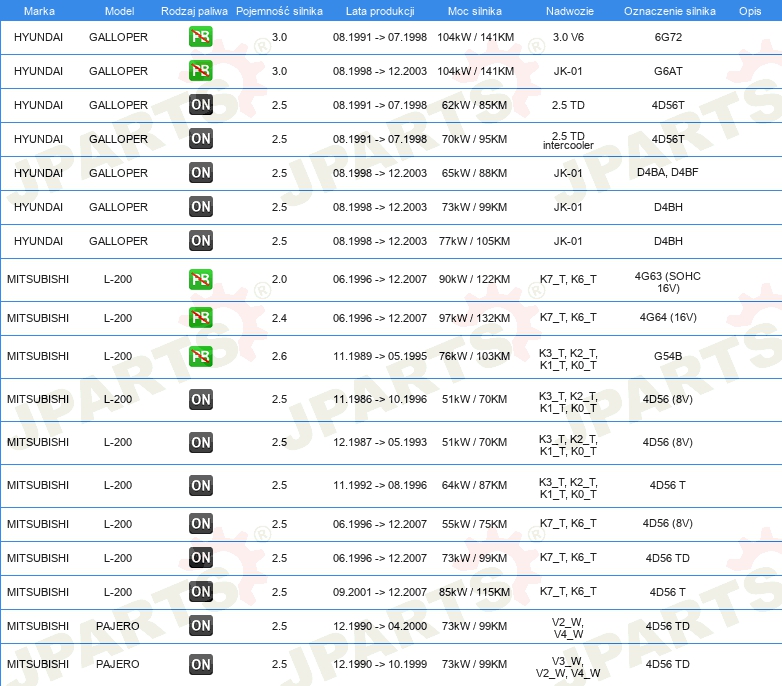
Task: Click diesel ON icon for 85kW L-200
Action: click(x=200, y=592)
